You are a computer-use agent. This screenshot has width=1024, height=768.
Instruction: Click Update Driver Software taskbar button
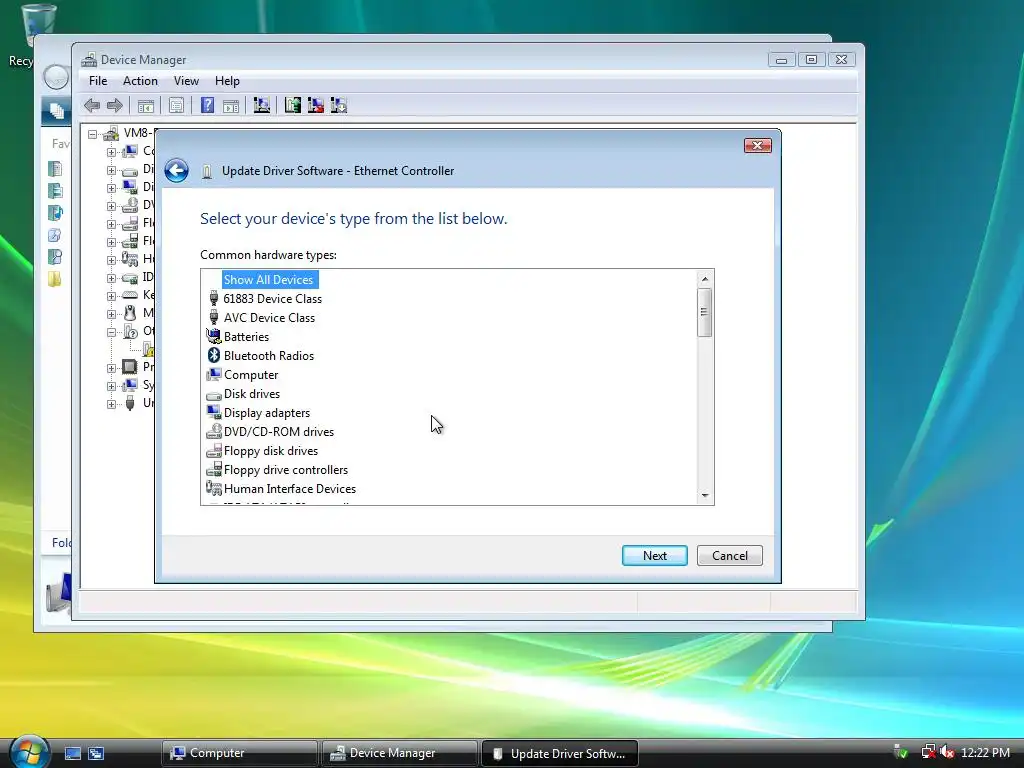click(x=559, y=753)
